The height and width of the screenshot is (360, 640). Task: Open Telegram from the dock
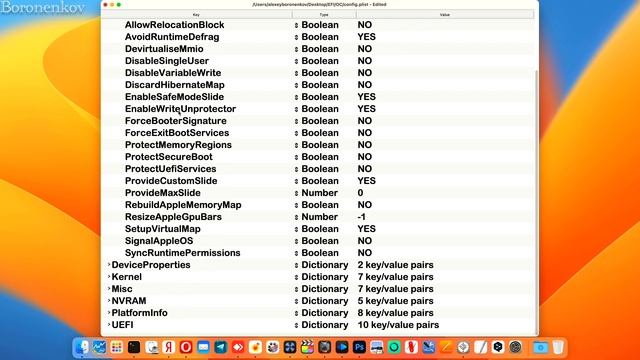click(220, 347)
